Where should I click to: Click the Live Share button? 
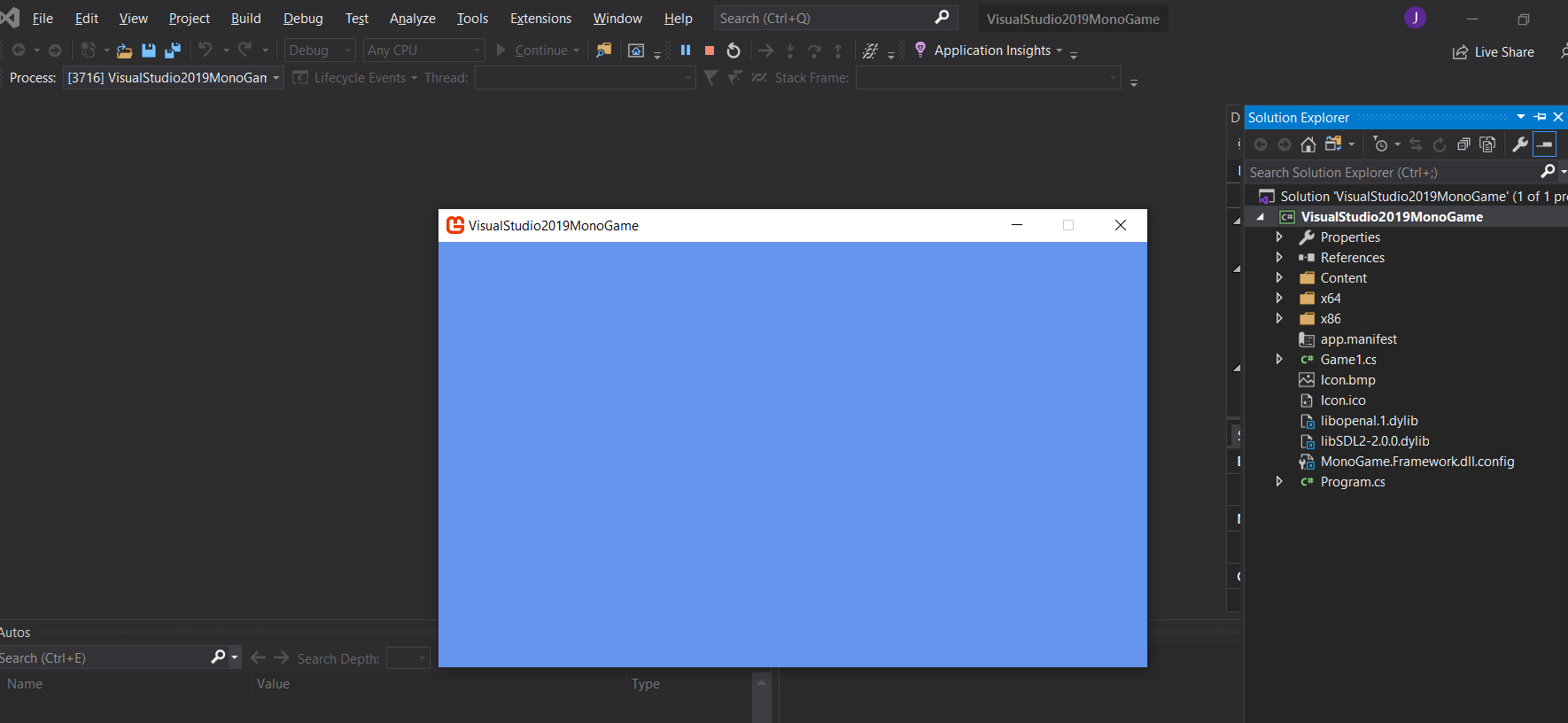[x=1494, y=52]
